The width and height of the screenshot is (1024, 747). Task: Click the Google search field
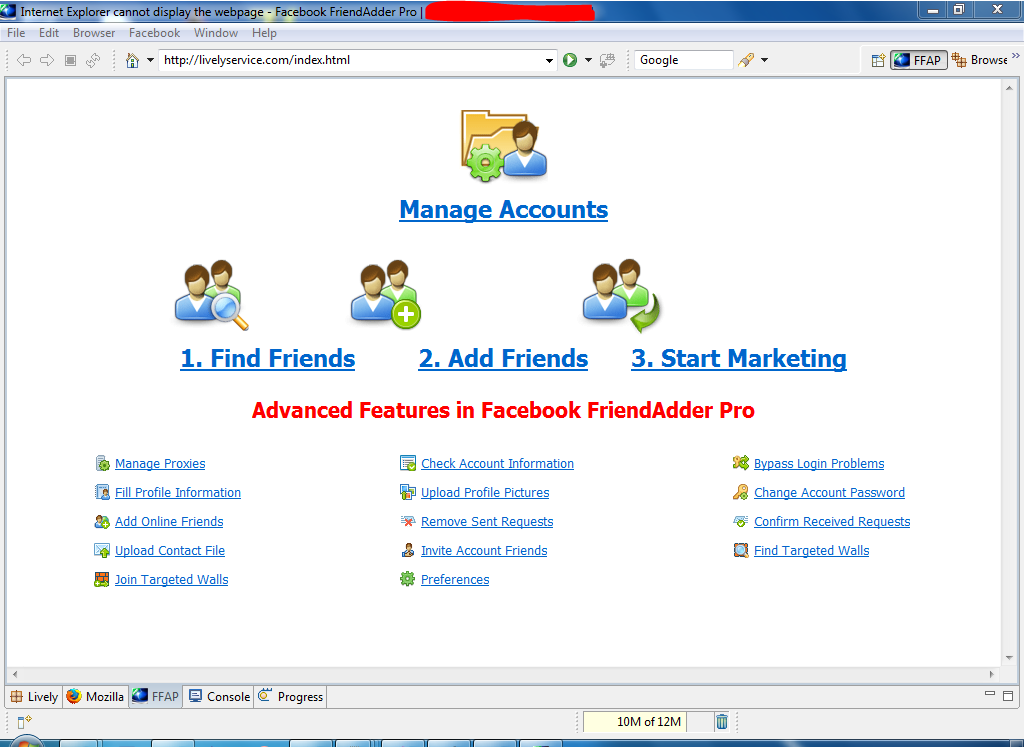point(684,60)
